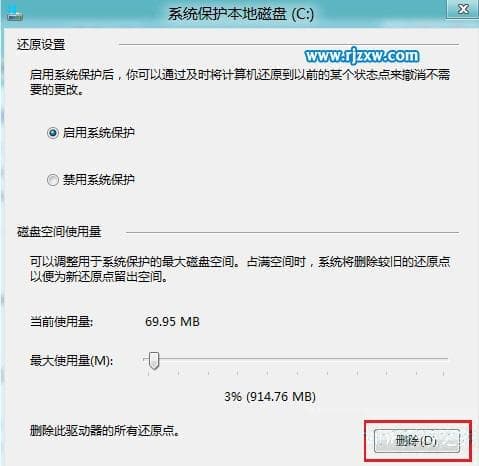
Task: Click the 69.95 MB current usage value
Action: tap(172, 322)
